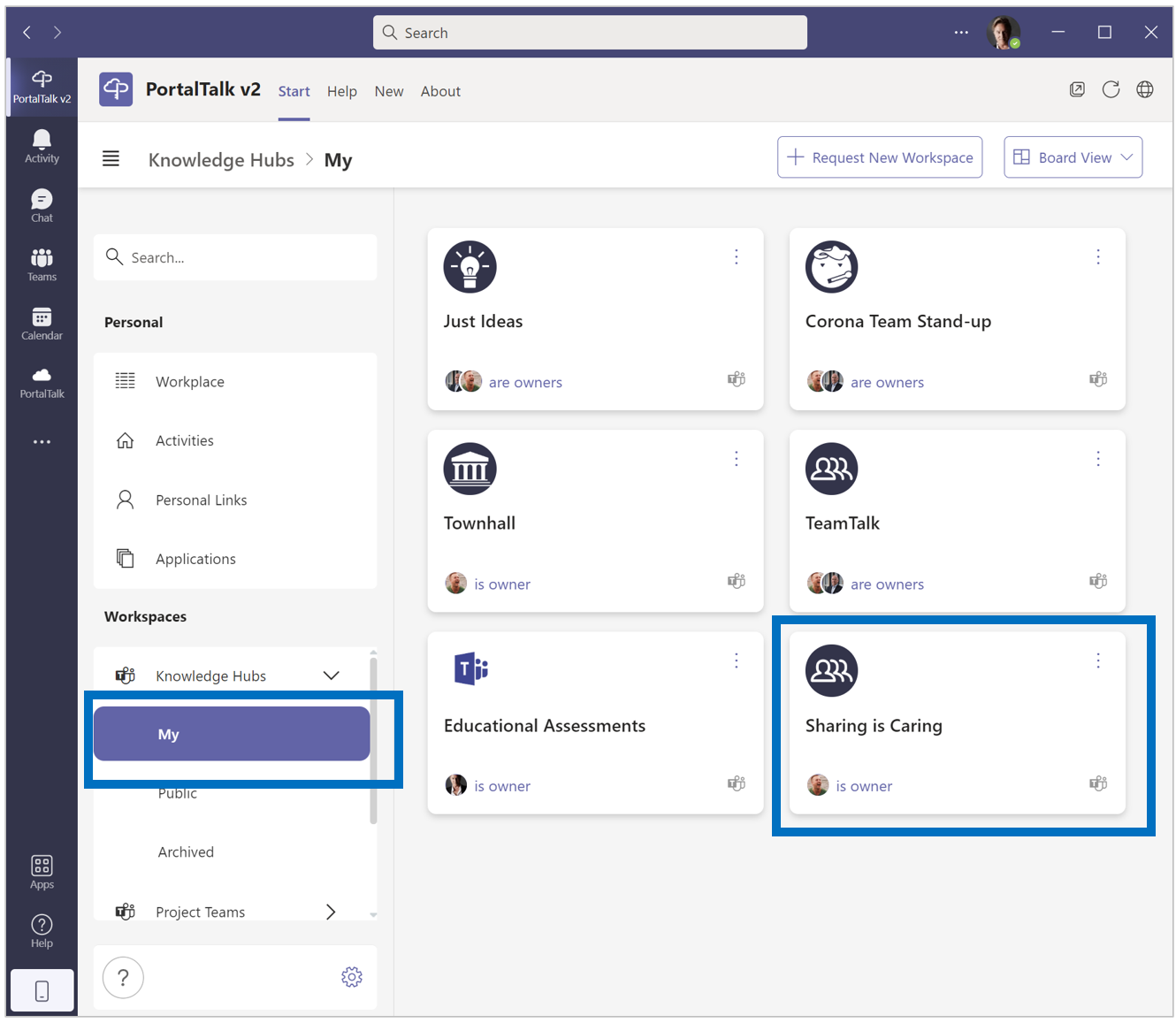
Task: Go back with the title bar arrow
Action: [27, 33]
